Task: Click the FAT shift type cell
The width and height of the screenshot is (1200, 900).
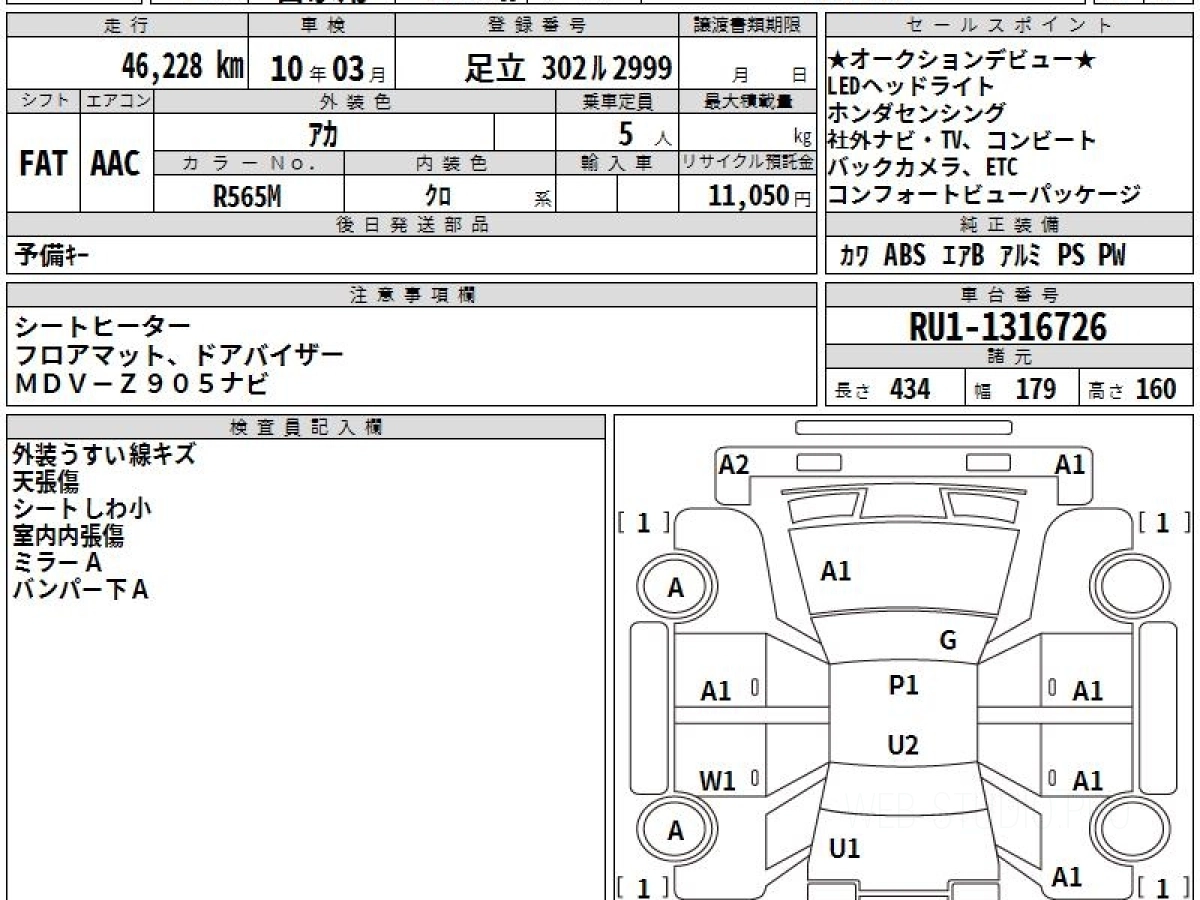Action: (x=43, y=165)
